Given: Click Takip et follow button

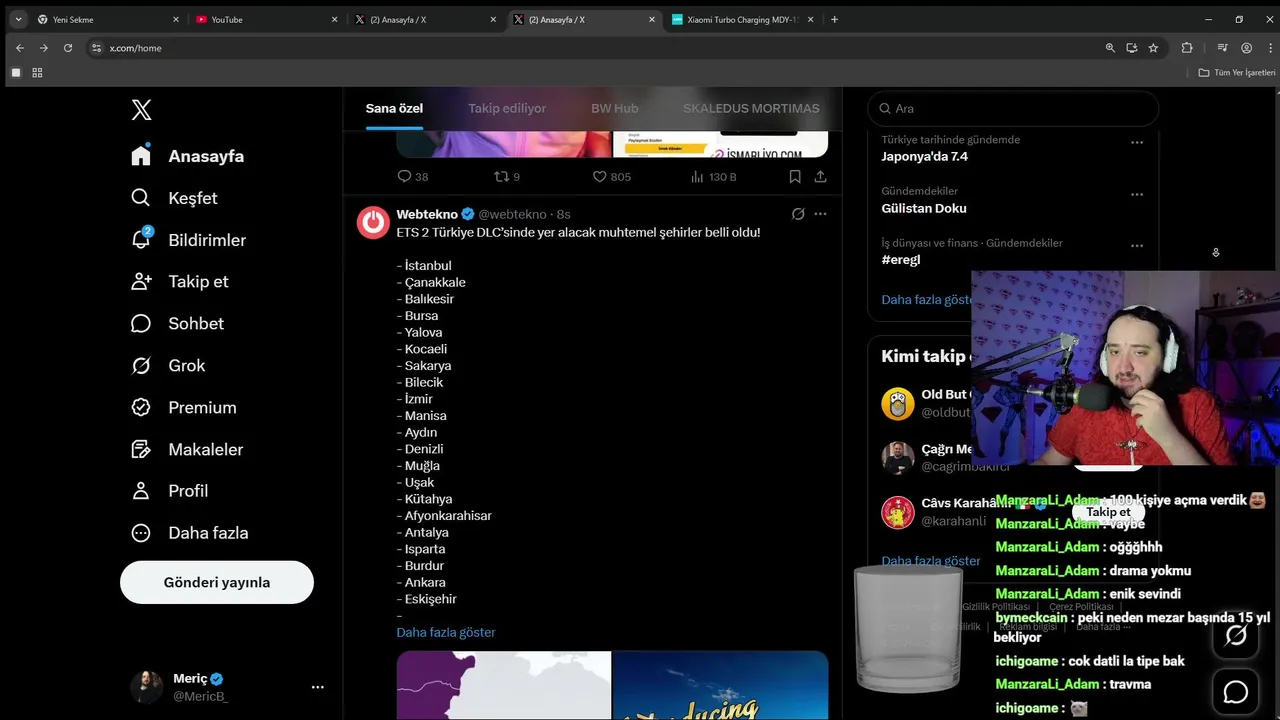Looking at the screenshot, I should click(x=1108, y=512).
